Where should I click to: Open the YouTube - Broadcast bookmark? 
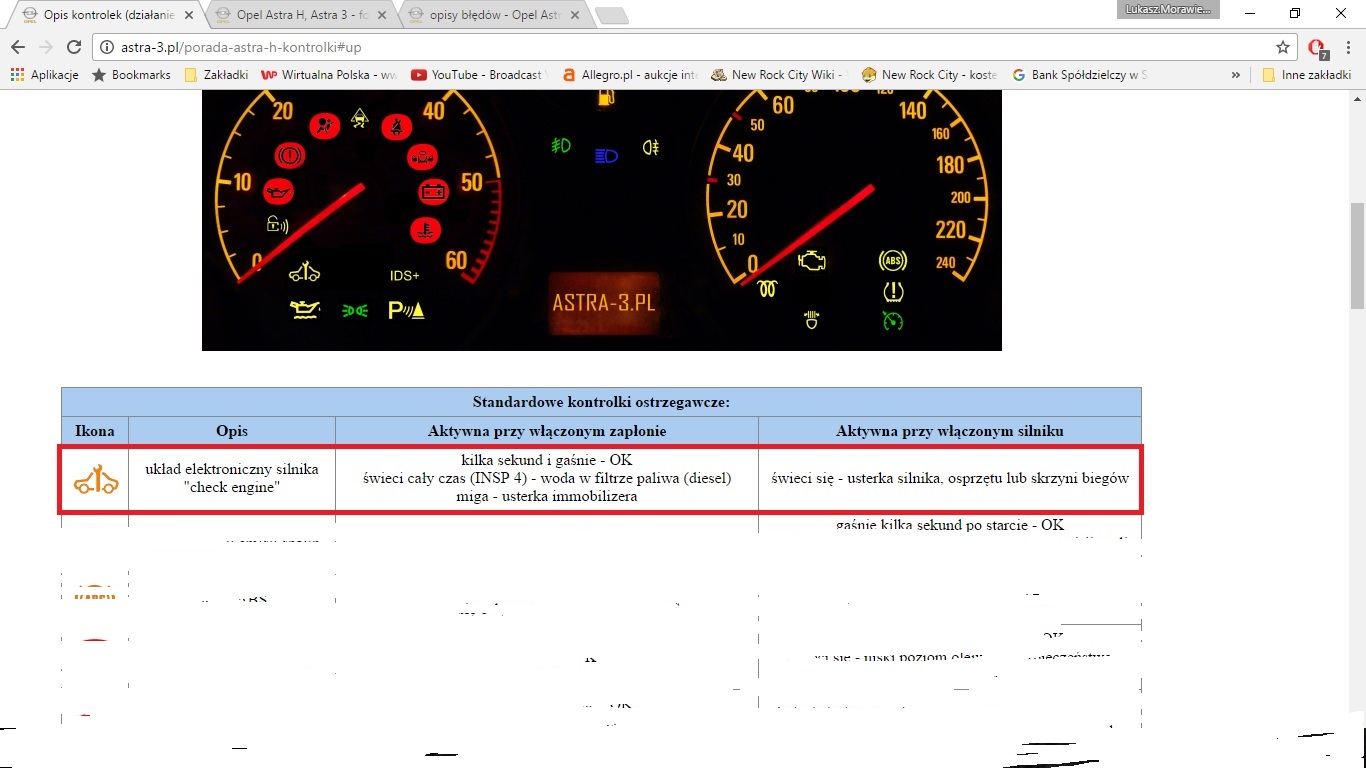(476, 75)
